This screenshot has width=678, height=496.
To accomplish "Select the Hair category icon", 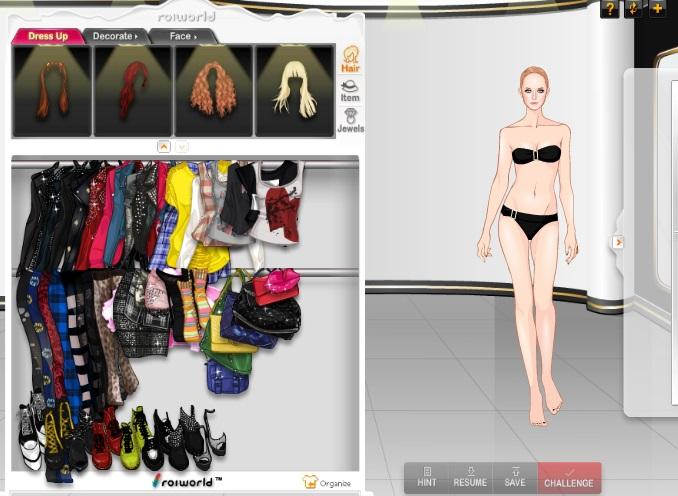I will pos(351,59).
